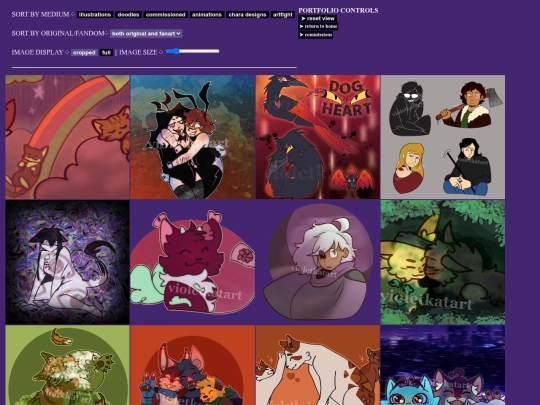Open the four-character gray sticker sheet

click(x=443, y=137)
